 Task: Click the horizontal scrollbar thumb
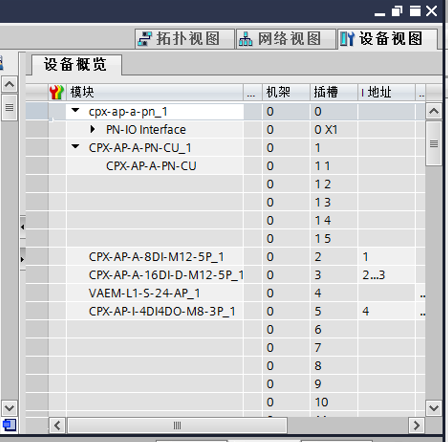[178, 425]
